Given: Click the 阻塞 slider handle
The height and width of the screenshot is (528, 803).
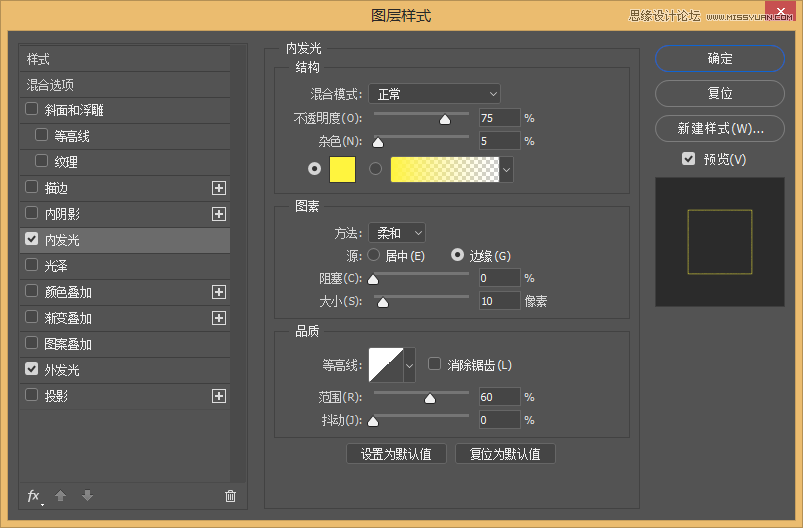Looking at the screenshot, I should coord(373,280).
